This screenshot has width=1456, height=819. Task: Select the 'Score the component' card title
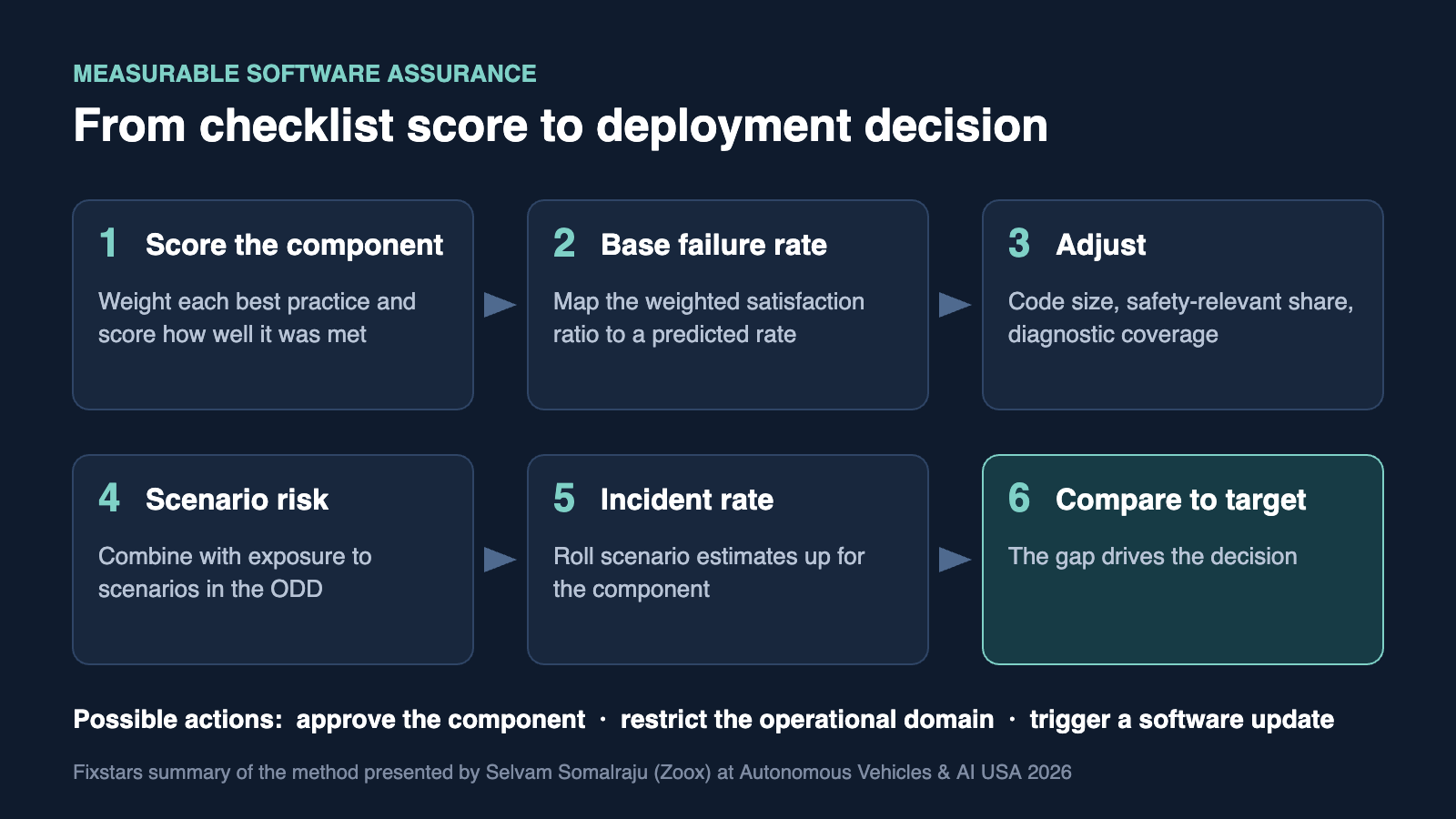click(294, 245)
